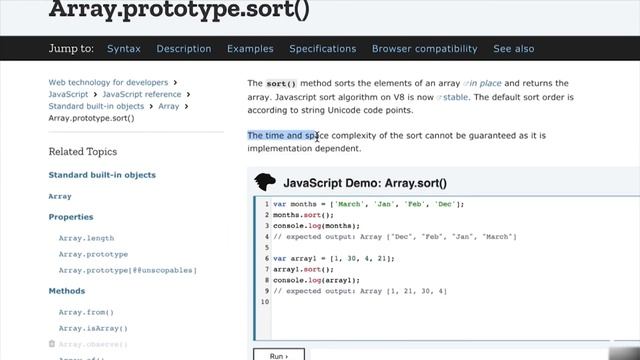The width and height of the screenshot is (640, 360).
Task: Open Web technology for developers breadcrumb
Action: tap(108, 82)
